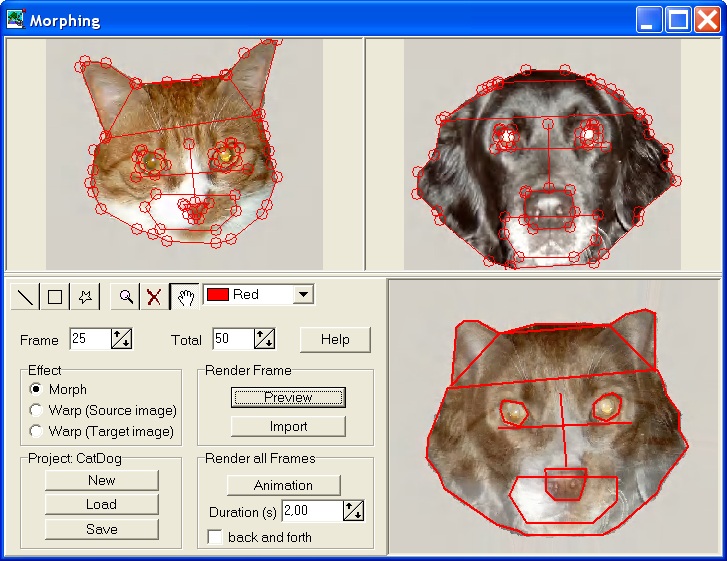Load a project
Viewport: 727px width, 561px height.
[102, 504]
